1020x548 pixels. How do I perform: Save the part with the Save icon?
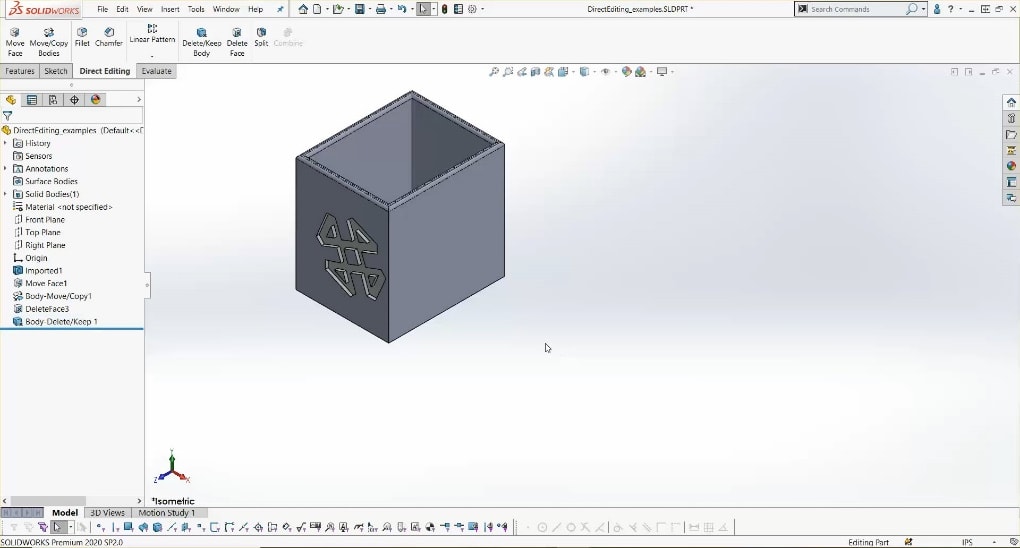pyautogui.click(x=359, y=9)
